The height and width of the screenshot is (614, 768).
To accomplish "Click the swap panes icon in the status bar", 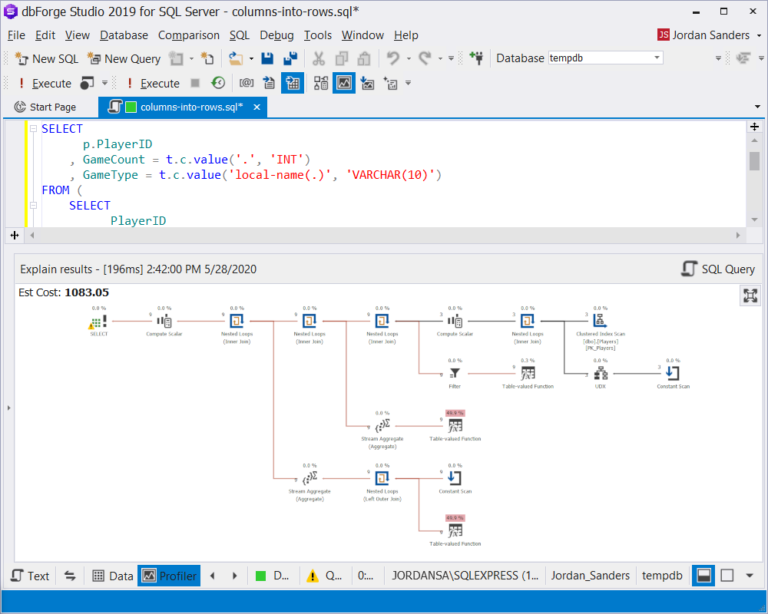I will pos(70,576).
